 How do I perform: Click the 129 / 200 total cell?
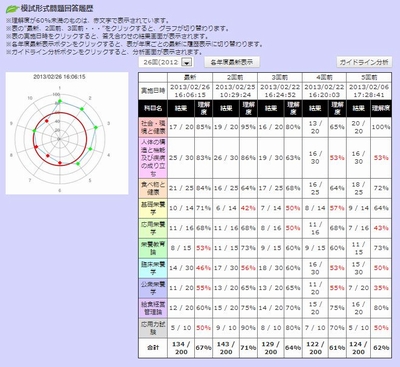tap(270, 348)
